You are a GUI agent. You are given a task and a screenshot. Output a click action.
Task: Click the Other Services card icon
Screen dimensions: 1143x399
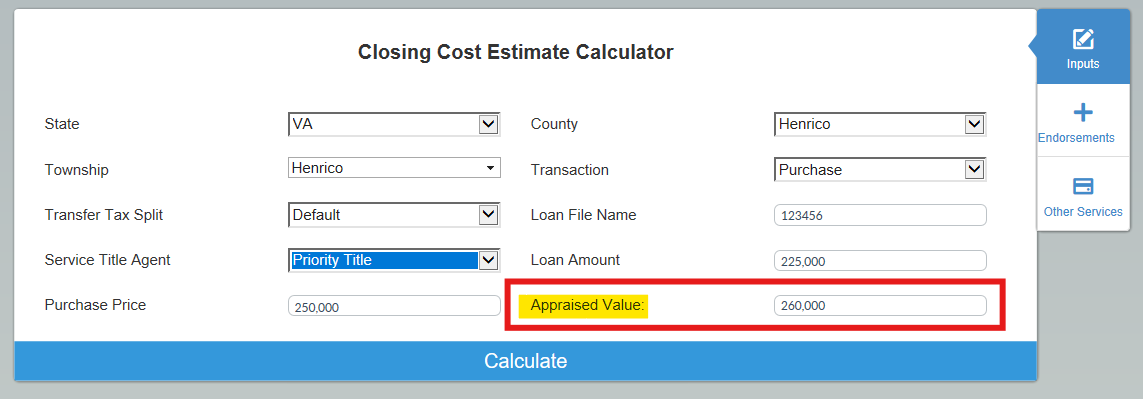pyautogui.click(x=1083, y=186)
